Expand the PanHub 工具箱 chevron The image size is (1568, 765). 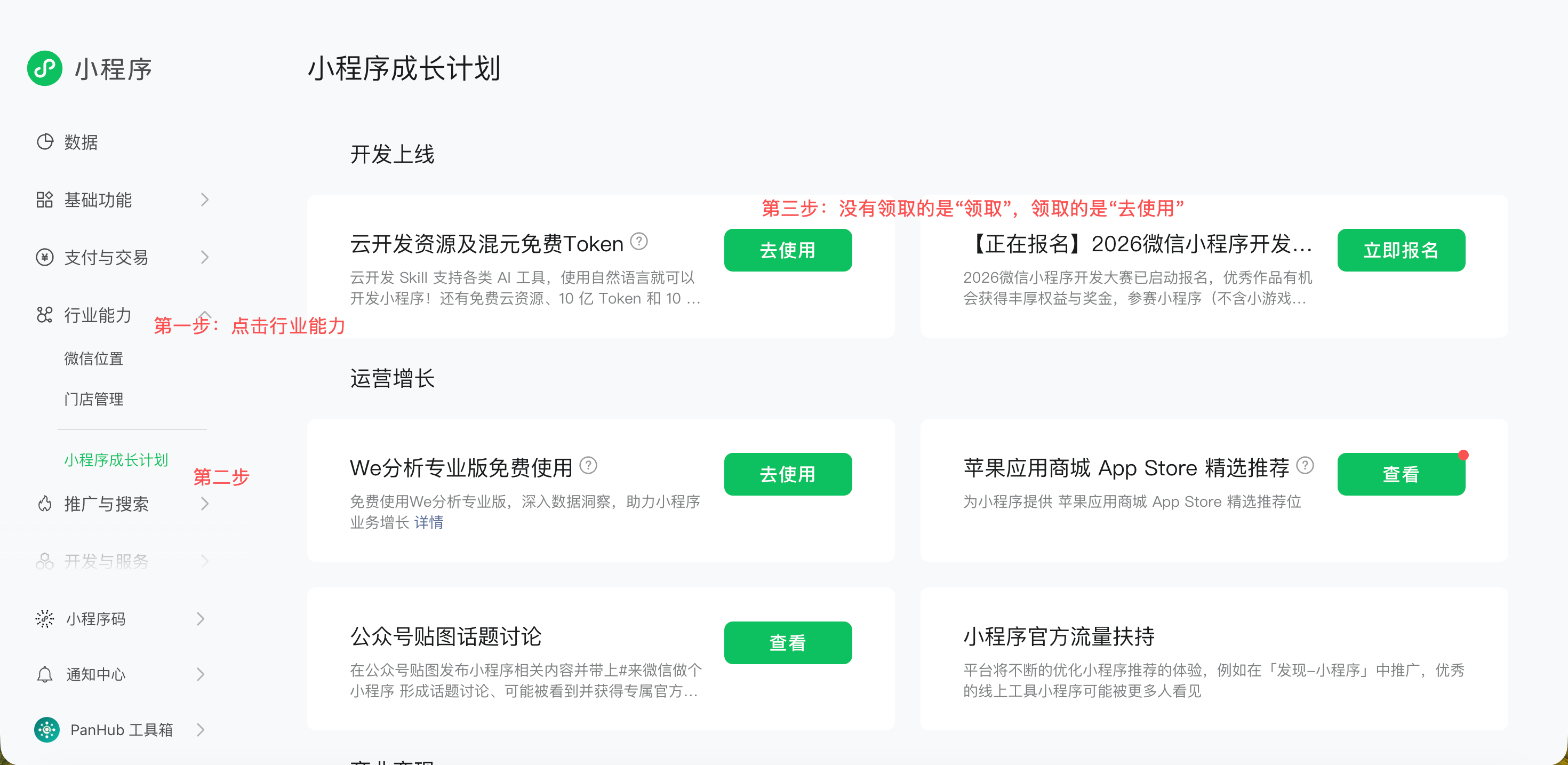pyautogui.click(x=201, y=730)
